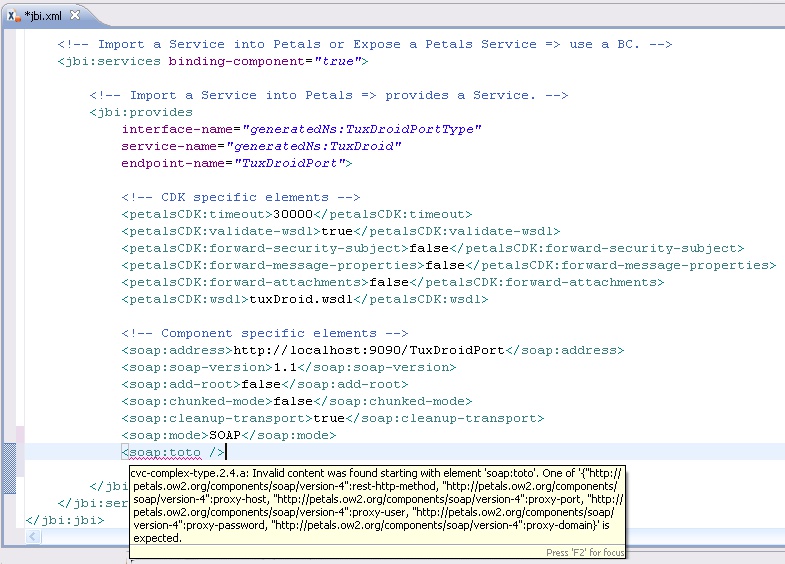Select the *jbi.xml editor tab
Screen dimensions: 785x564
pos(45,16)
